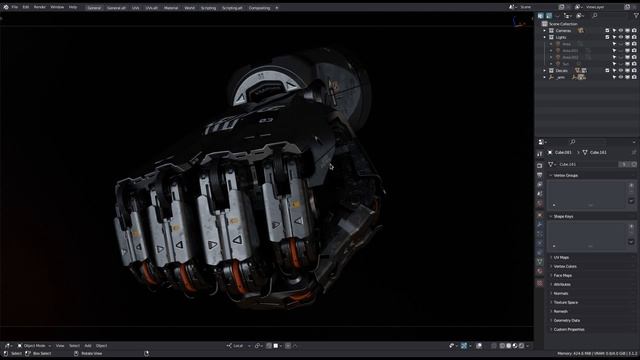Image resolution: width=640 pixels, height=360 pixels.
Task: Click the outliner filter funnel icon
Action: coord(636,16)
